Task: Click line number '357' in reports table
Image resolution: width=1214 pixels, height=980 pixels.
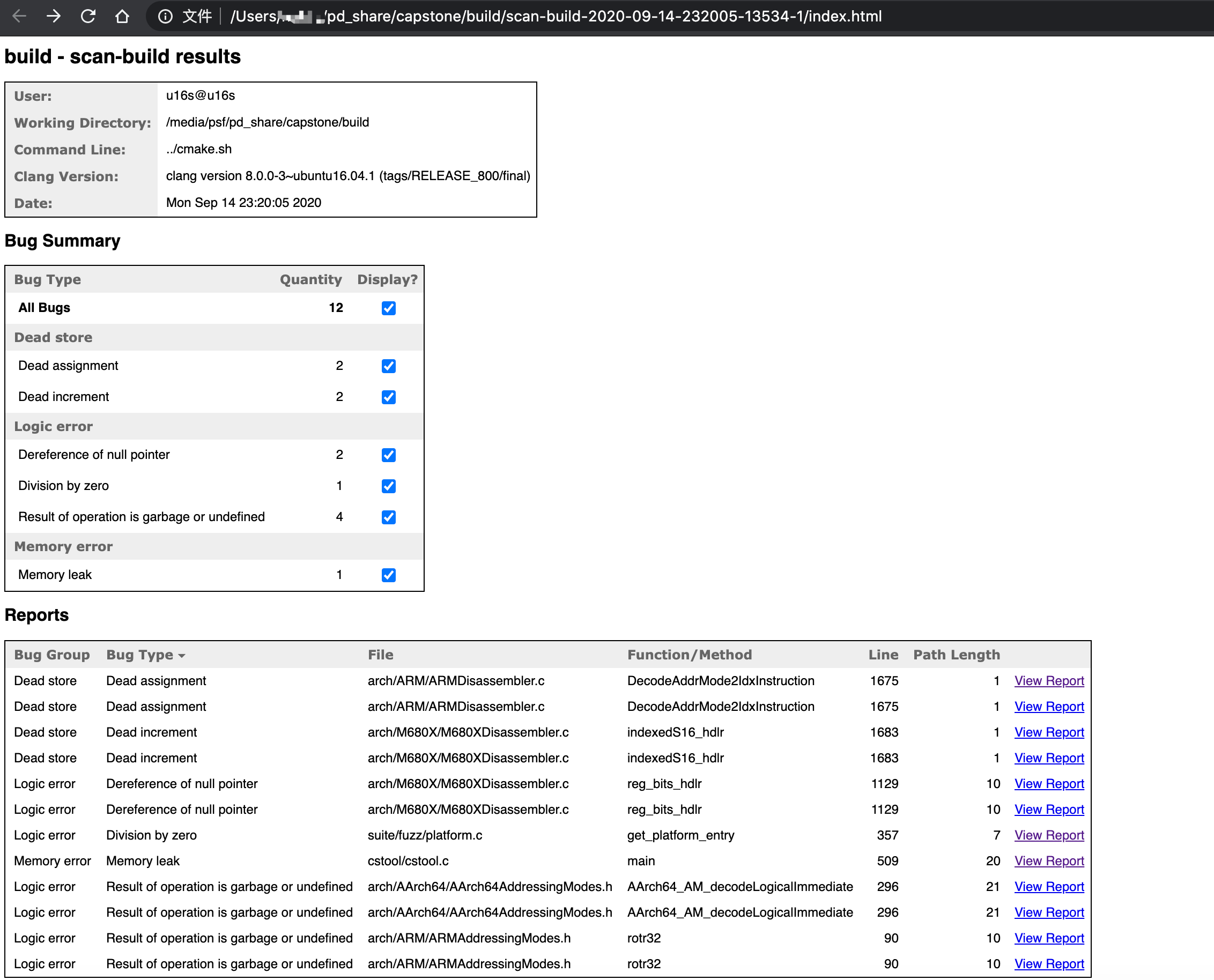Action: point(887,835)
